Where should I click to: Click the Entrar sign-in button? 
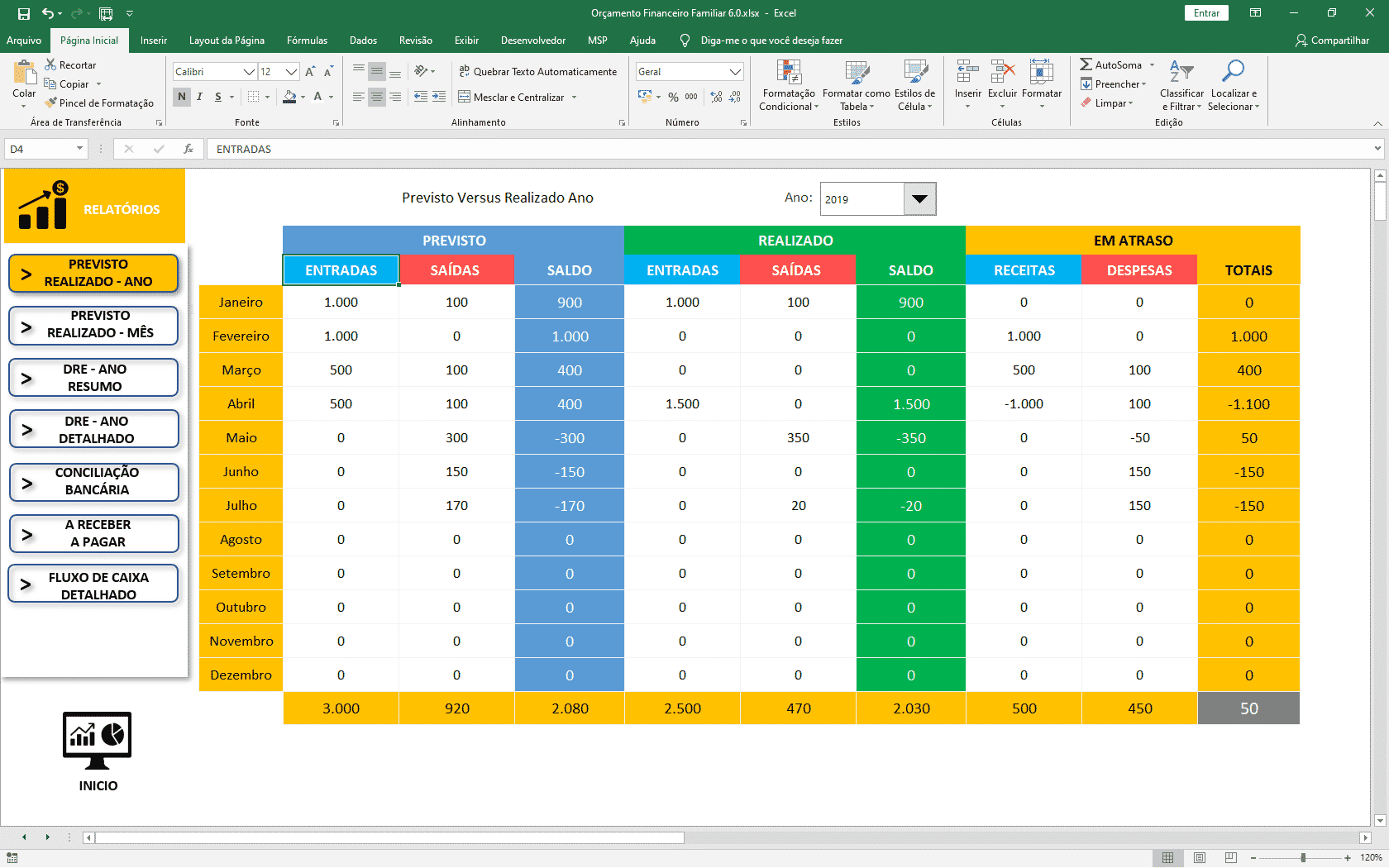1206,12
